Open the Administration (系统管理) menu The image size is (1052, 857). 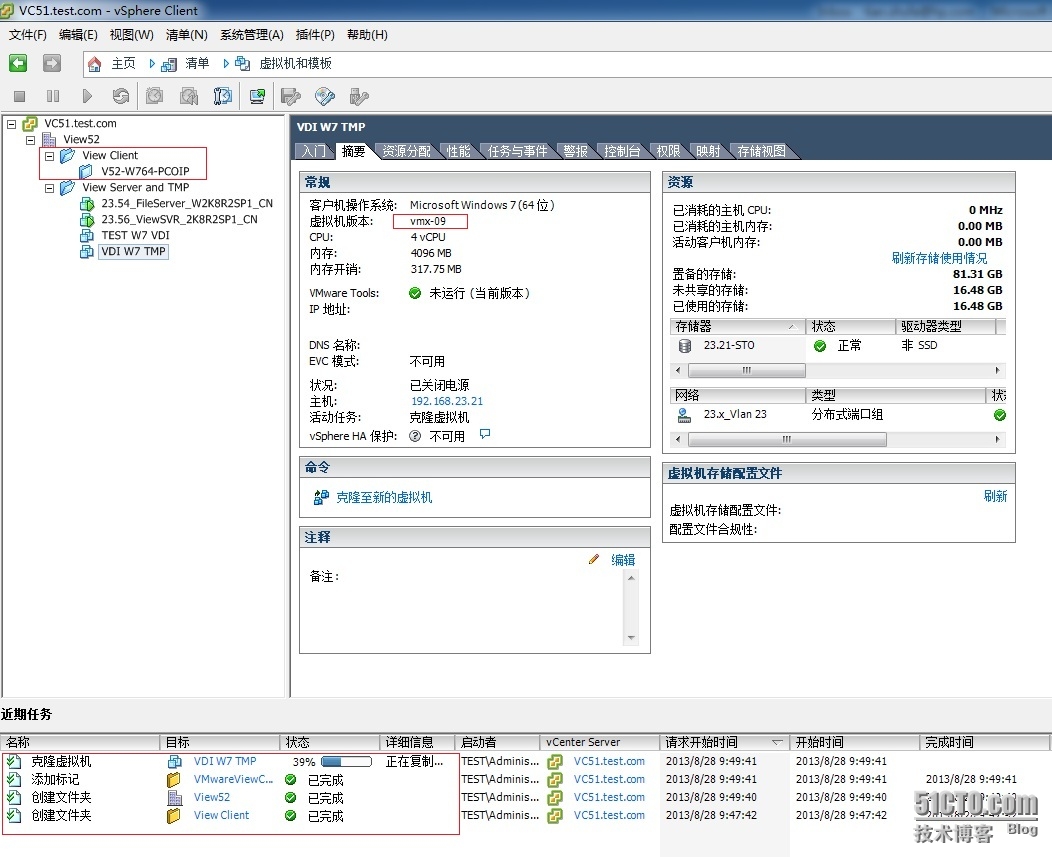point(252,35)
